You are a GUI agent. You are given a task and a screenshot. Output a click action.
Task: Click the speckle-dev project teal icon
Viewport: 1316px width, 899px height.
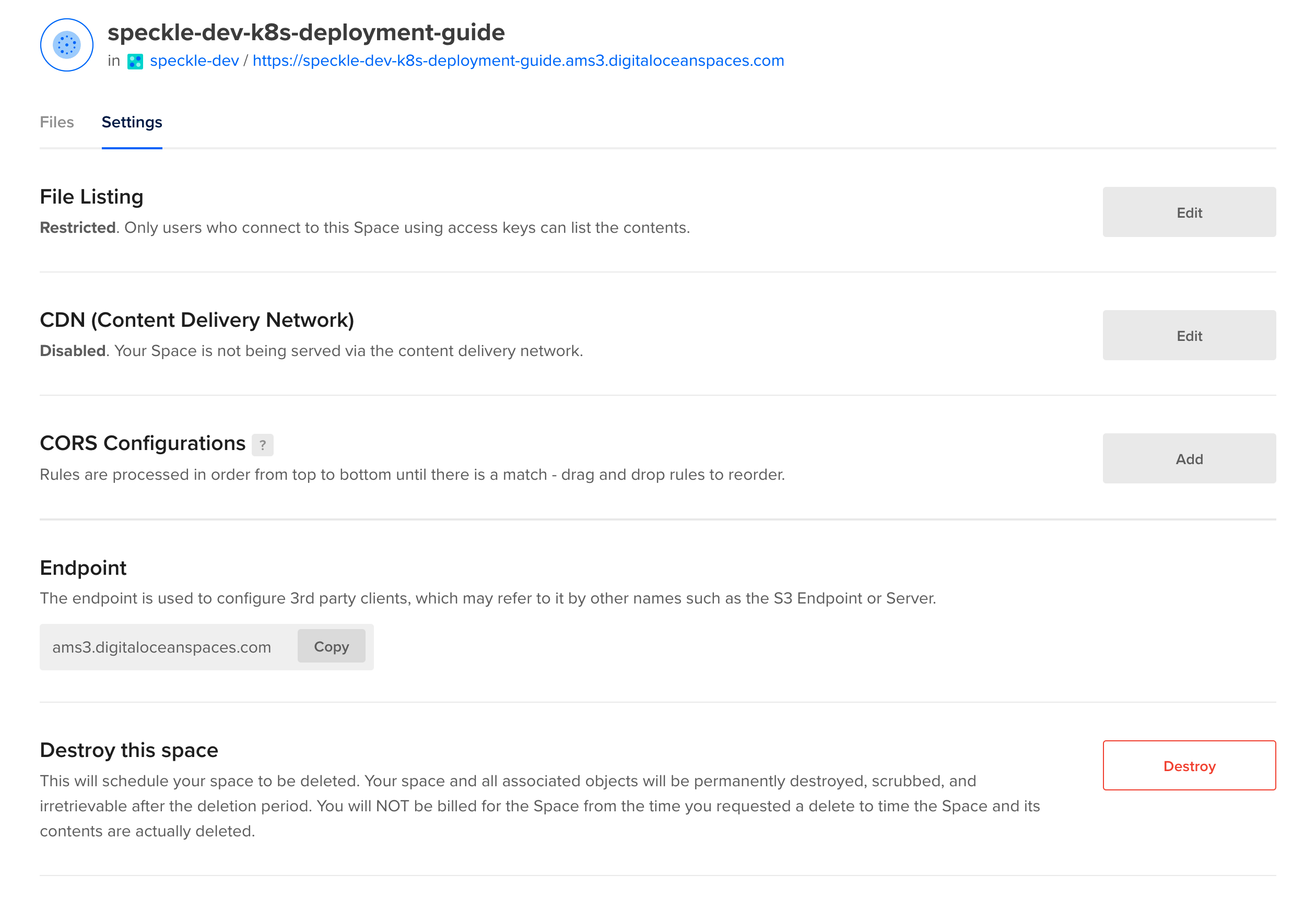coord(135,61)
